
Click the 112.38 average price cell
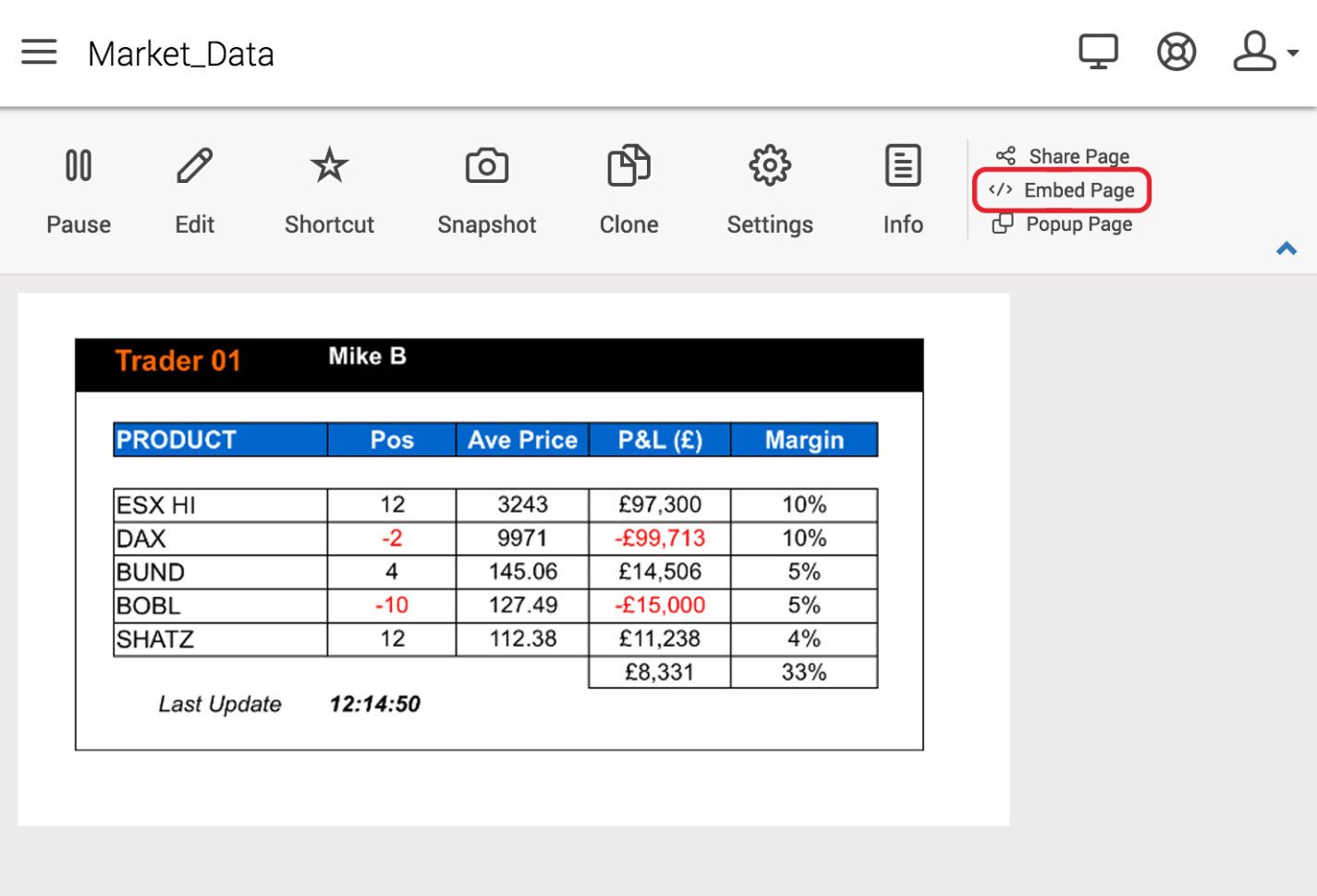(x=522, y=639)
